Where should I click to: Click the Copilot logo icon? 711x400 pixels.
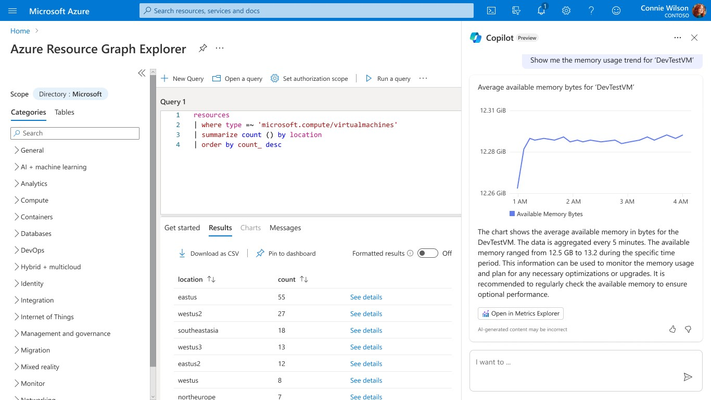[476, 38]
